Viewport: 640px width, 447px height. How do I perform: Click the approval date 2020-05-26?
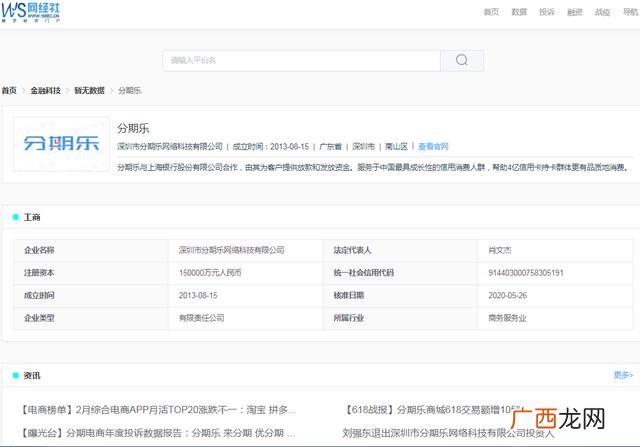point(507,295)
